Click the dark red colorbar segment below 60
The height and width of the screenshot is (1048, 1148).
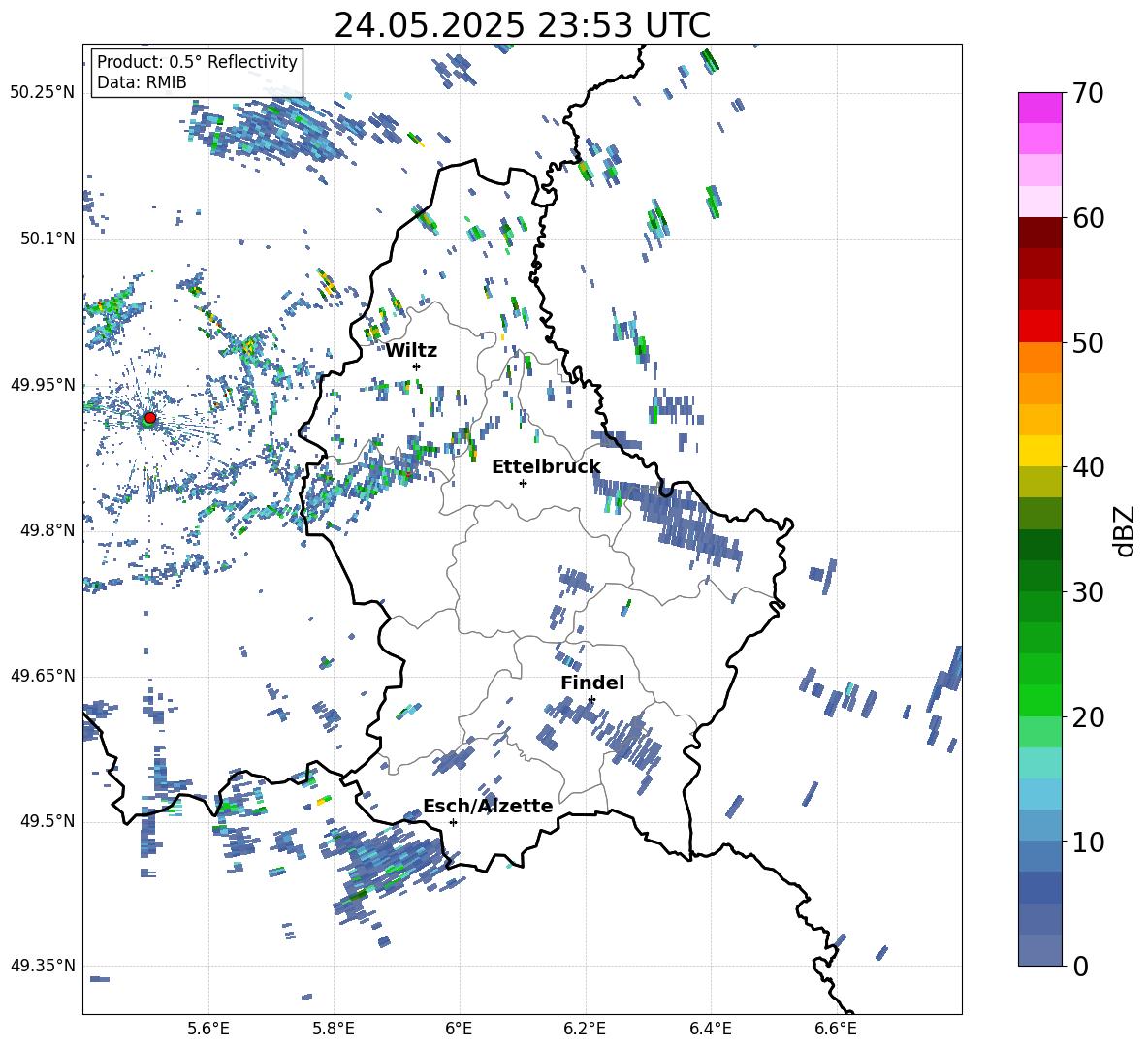(x=1039, y=233)
